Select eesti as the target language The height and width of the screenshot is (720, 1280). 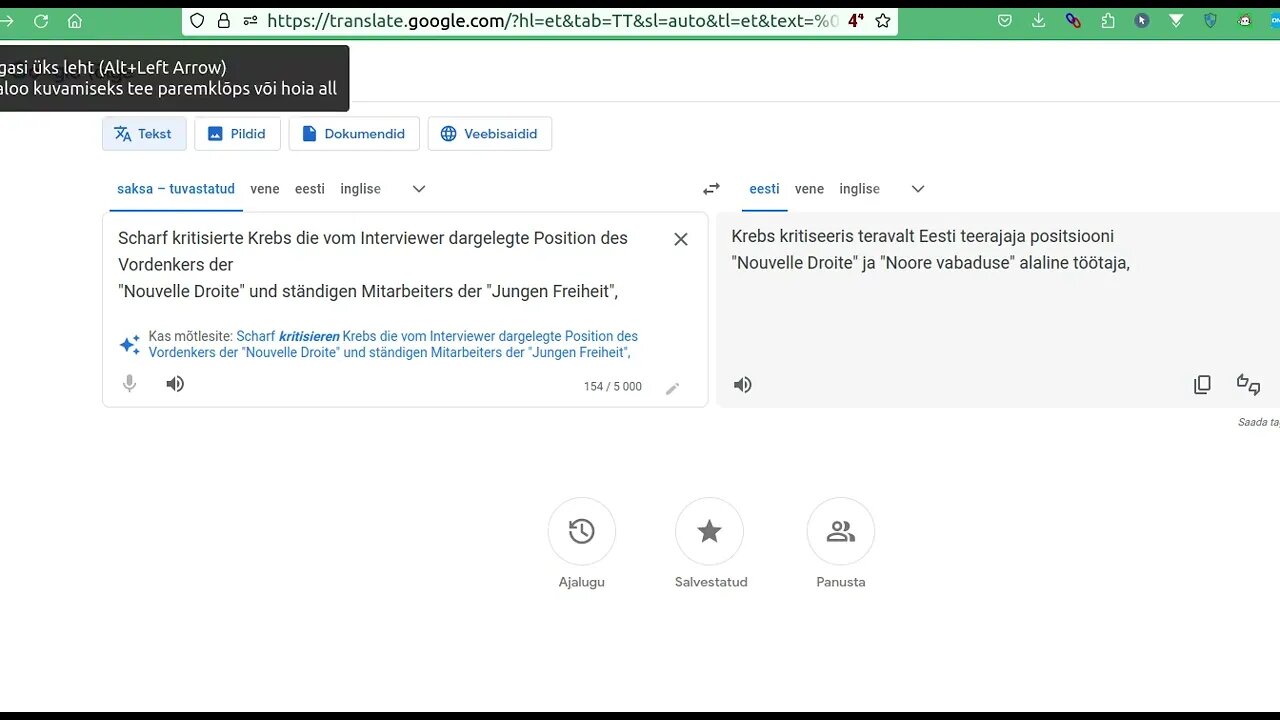point(764,189)
